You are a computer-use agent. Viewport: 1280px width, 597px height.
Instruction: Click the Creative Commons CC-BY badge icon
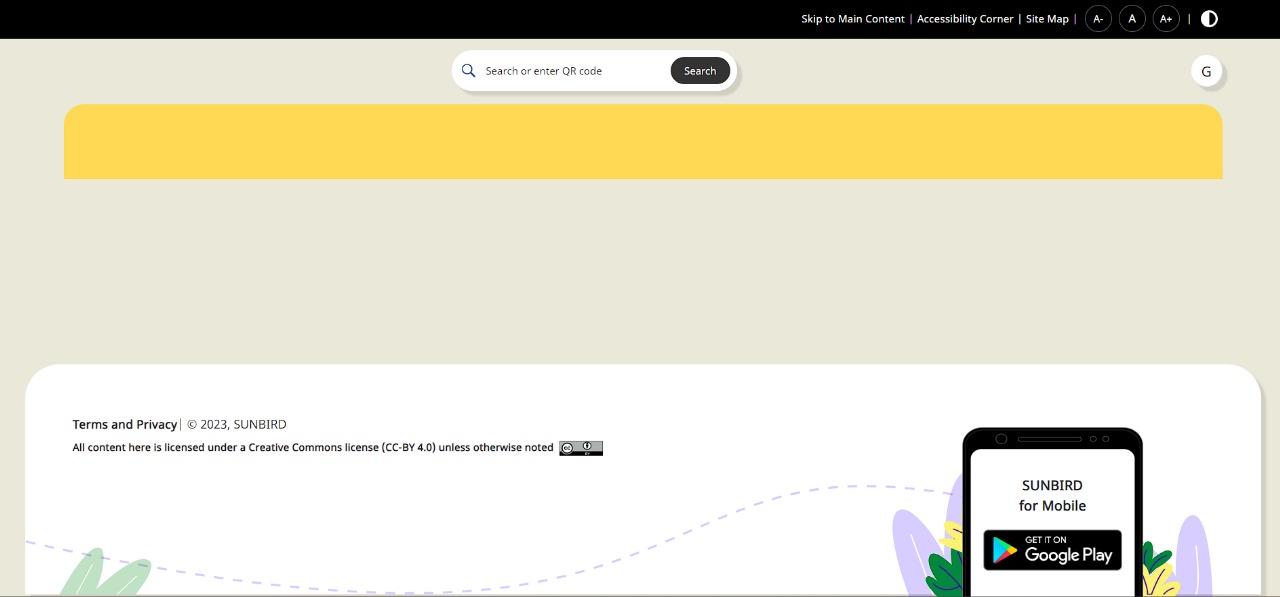click(581, 448)
